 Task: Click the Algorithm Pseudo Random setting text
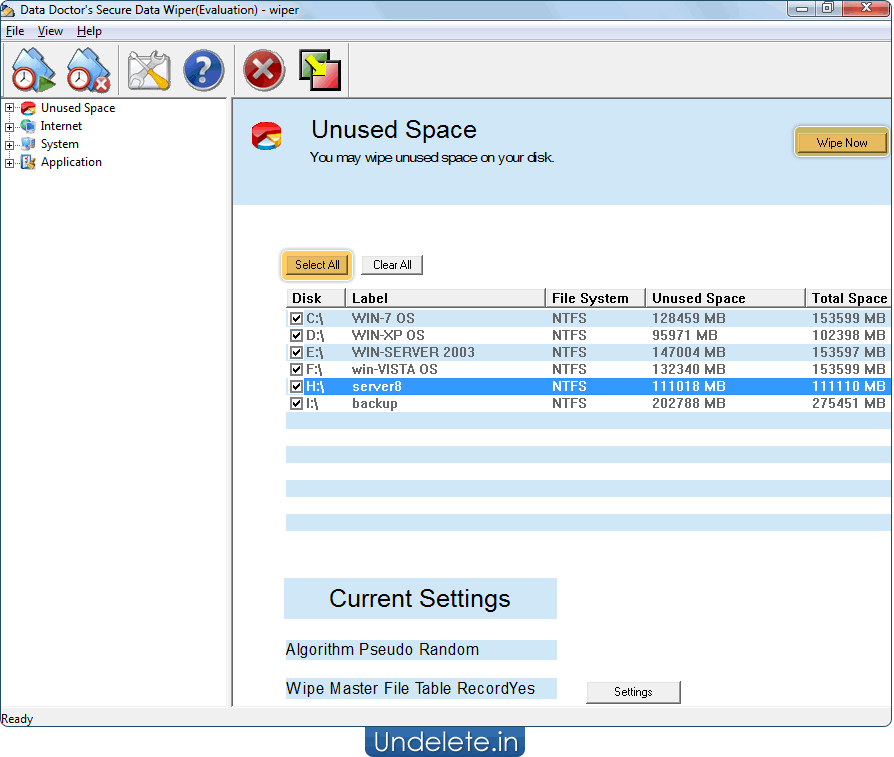click(x=383, y=650)
